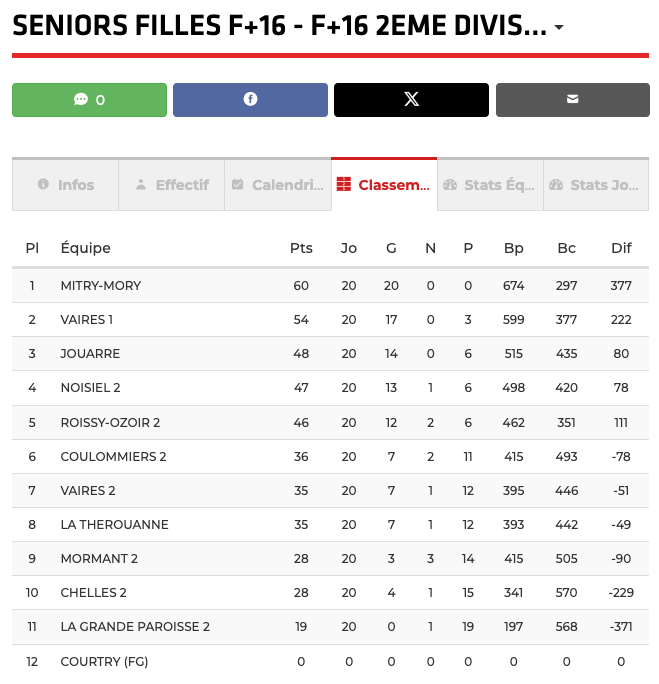The height and width of the screenshot is (684, 659).
Task: Share the page by email
Action: click(x=572, y=100)
